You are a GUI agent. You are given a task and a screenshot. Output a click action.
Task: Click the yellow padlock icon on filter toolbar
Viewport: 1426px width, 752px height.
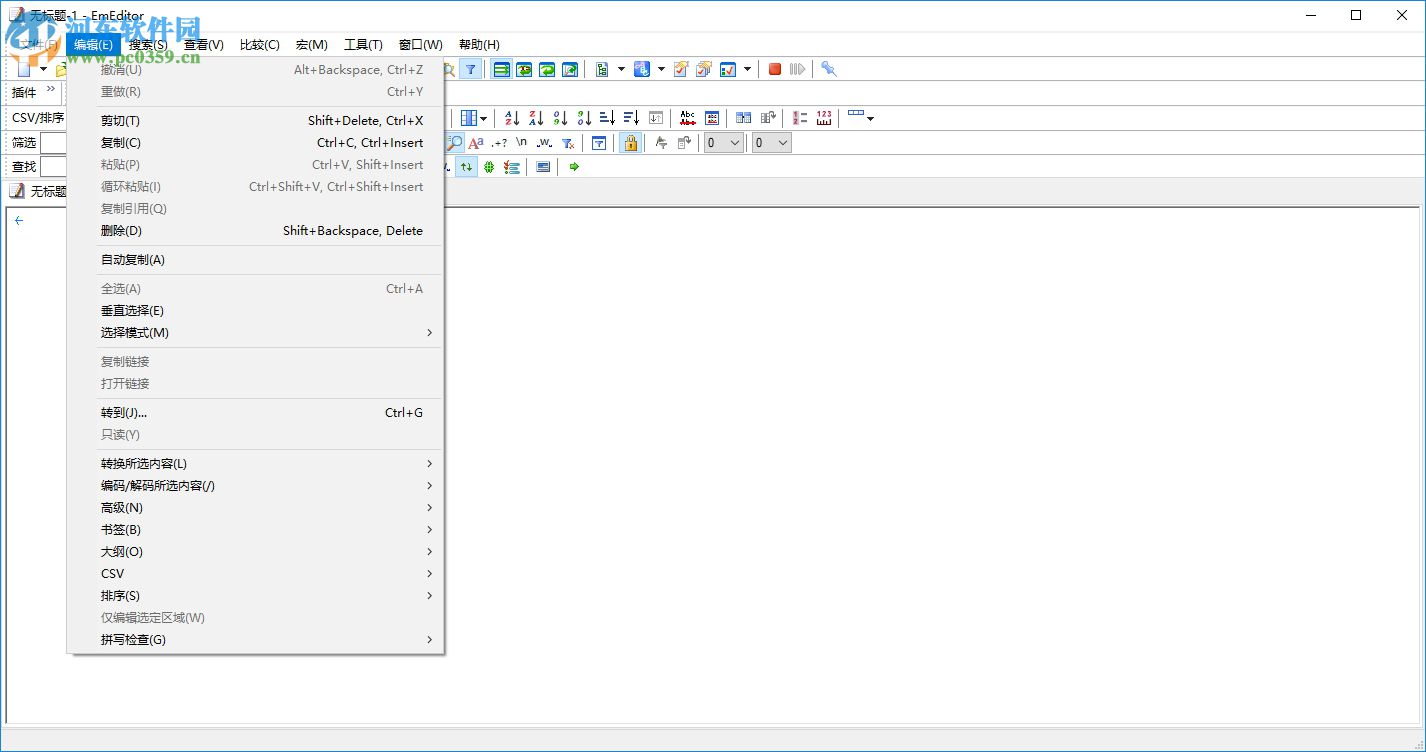(632, 142)
